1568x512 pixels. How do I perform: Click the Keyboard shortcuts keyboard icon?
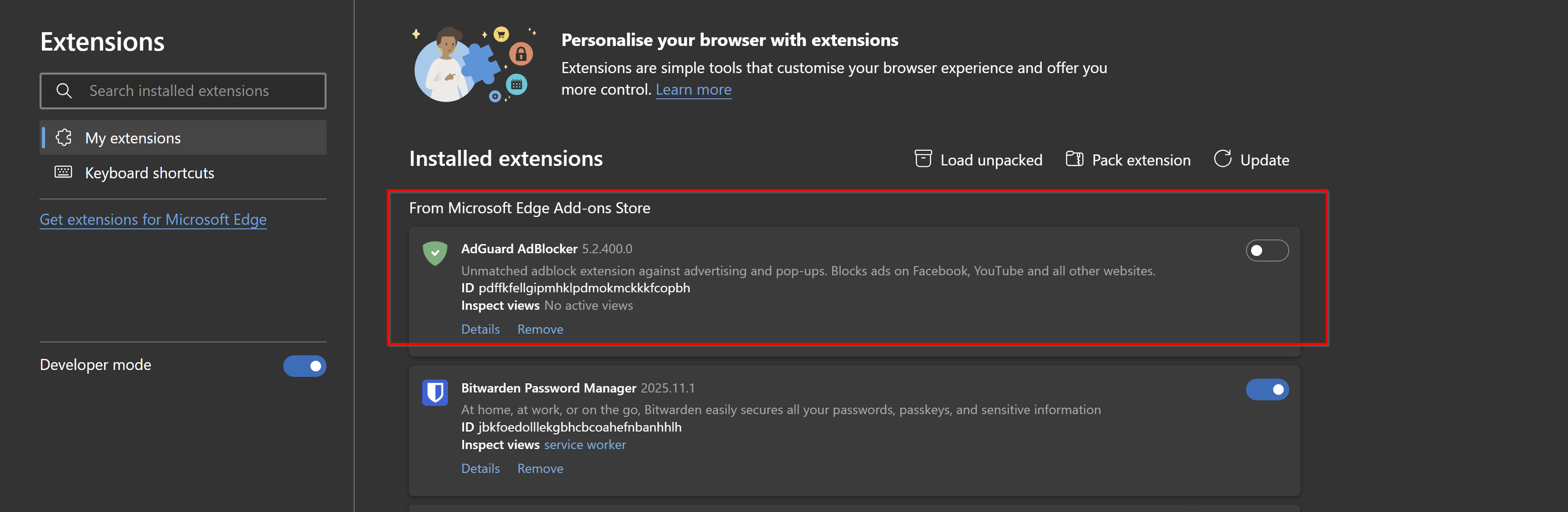tap(63, 172)
